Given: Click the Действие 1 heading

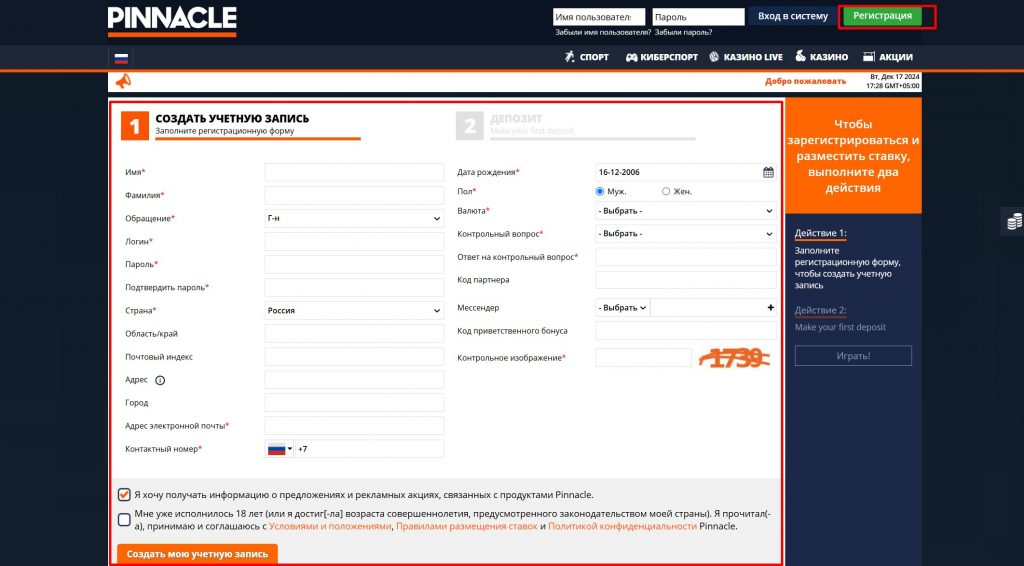Looking at the screenshot, I should pyautogui.click(x=820, y=233).
